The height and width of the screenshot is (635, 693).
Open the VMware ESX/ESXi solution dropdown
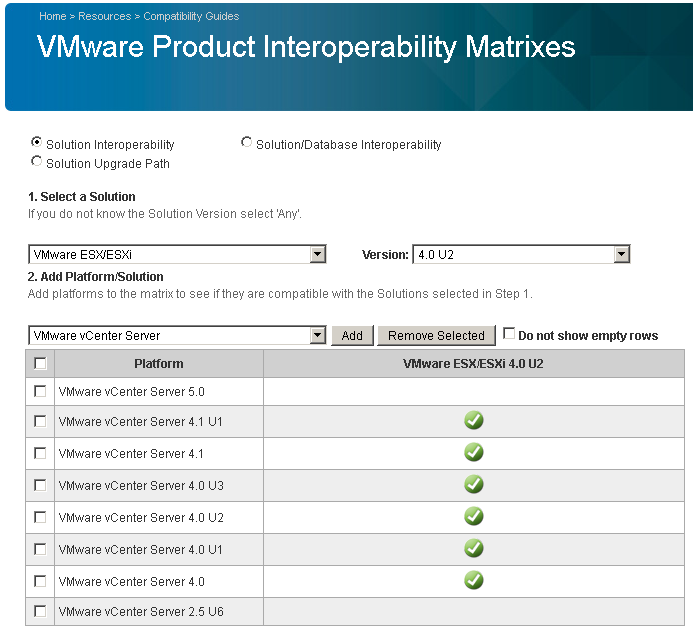tap(177, 255)
